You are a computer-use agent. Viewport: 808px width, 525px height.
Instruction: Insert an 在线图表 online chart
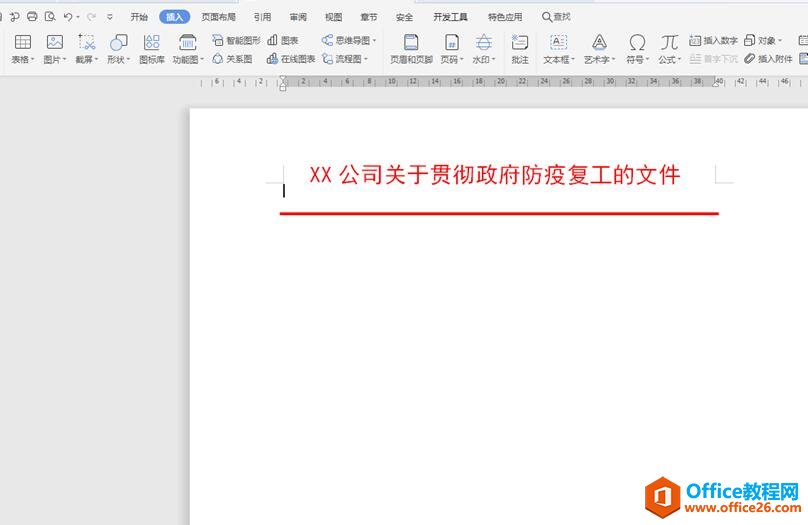291,59
